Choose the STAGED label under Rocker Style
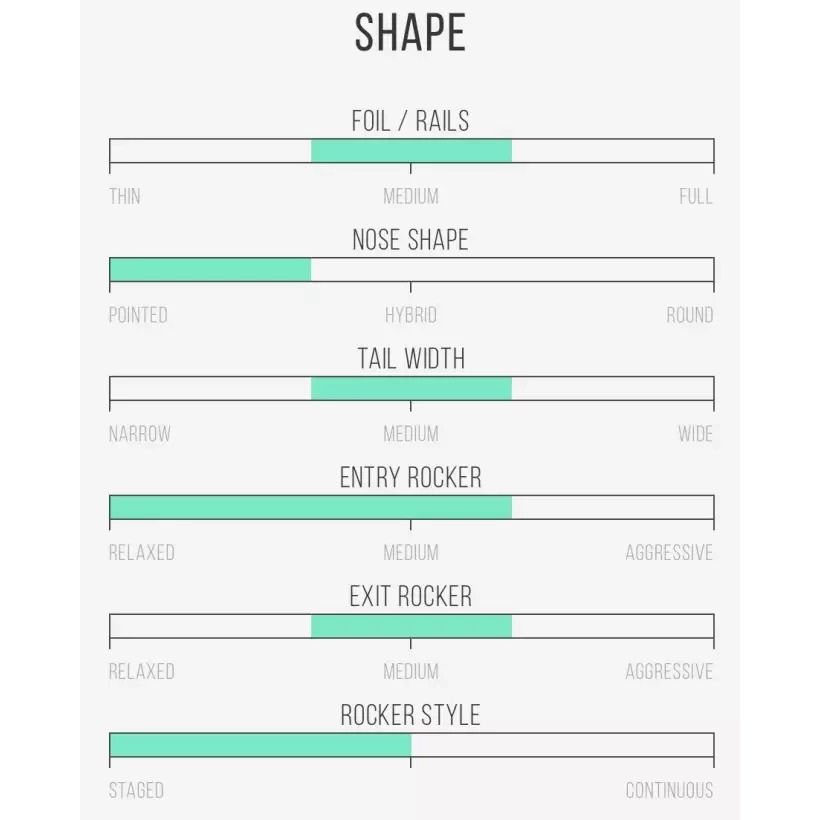This screenshot has height=820, width=820. [136, 790]
